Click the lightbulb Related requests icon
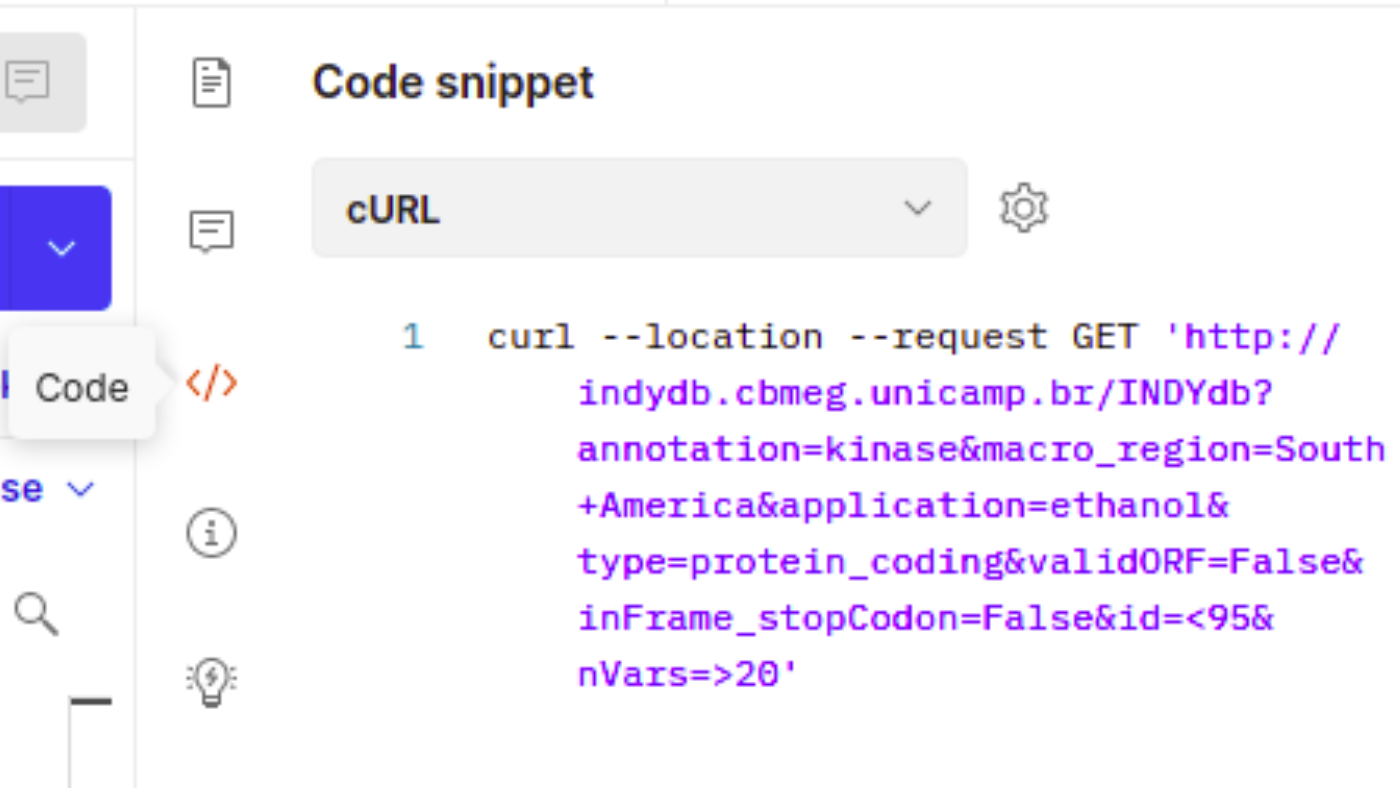Screen dimensions: 1400x788 point(211,682)
